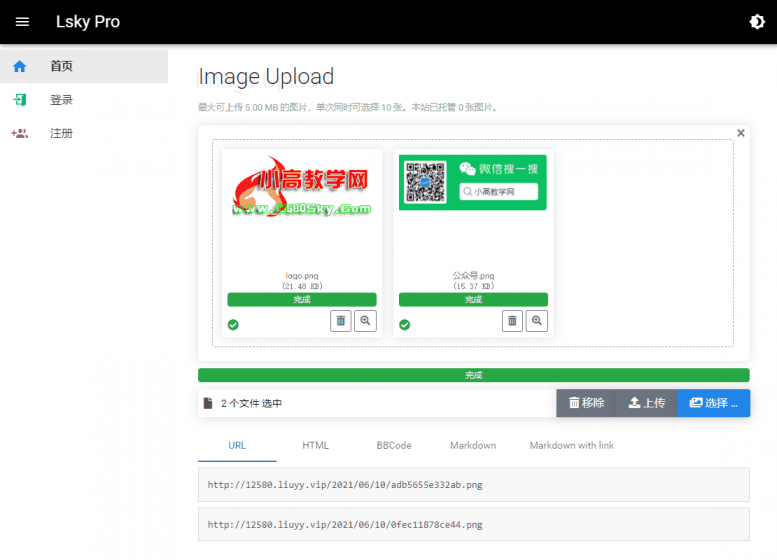Click the register people icon in sidebar
This screenshot has height=560, width=777.
19,133
